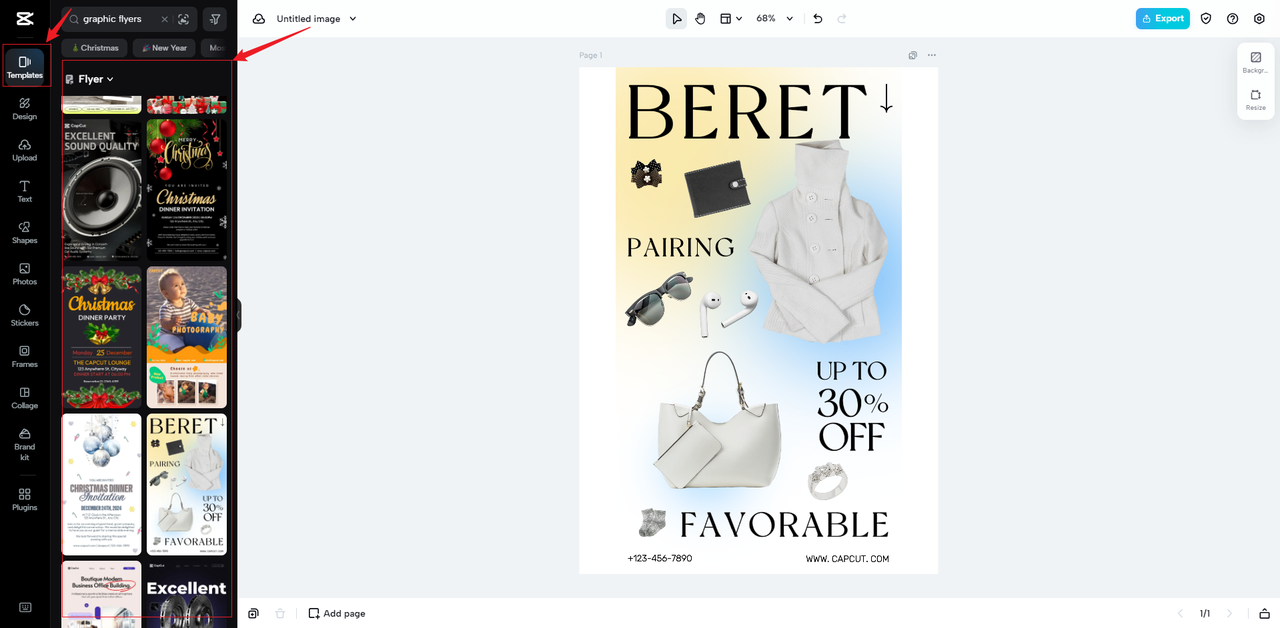
Task: Open the help question mark icon
Action: (1232, 18)
